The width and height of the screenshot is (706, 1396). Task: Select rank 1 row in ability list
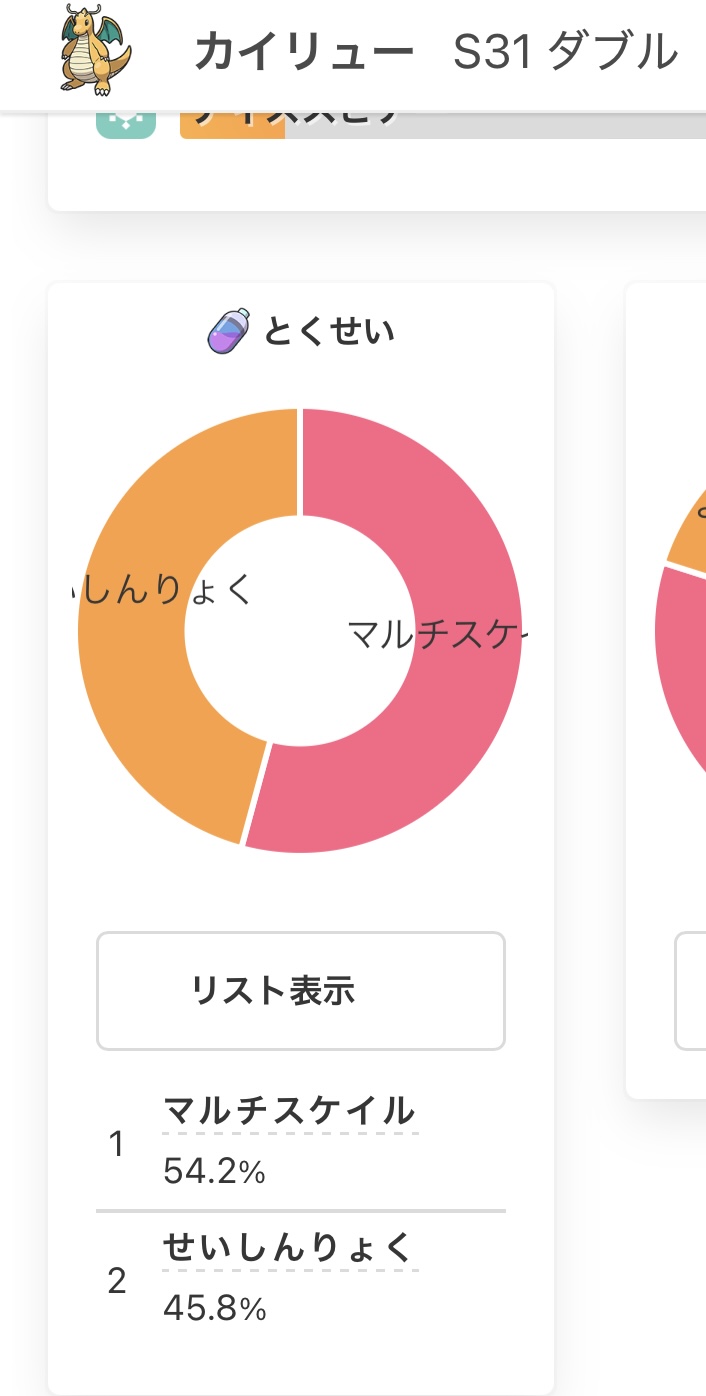point(301,1142)
